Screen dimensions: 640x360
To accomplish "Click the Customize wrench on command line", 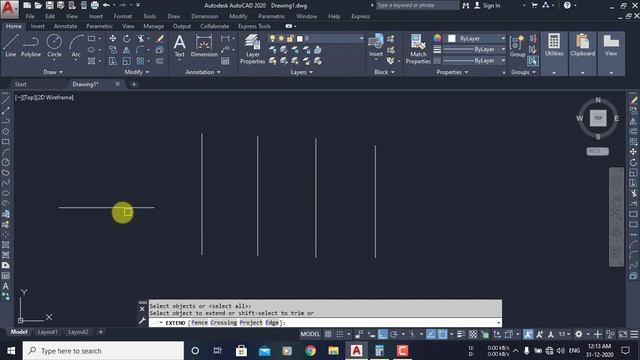I will click(142, 321).
